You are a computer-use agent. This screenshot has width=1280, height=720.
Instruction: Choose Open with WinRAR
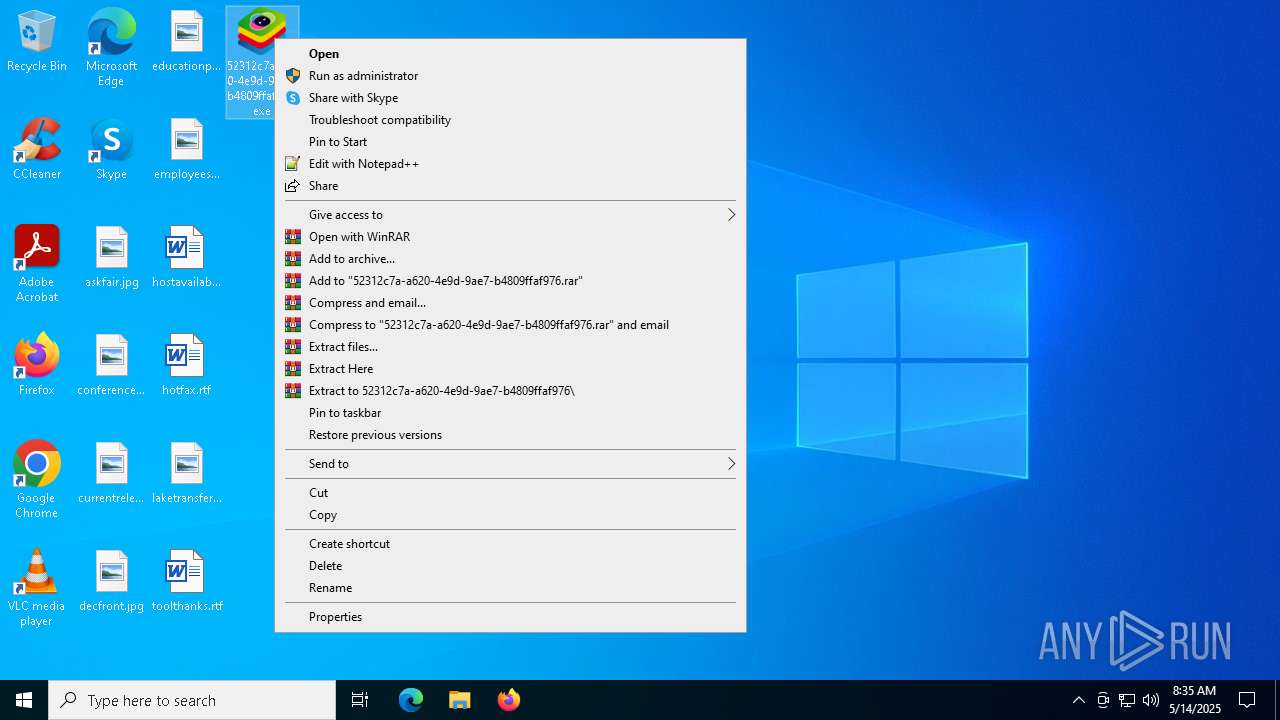coord(510,237)
